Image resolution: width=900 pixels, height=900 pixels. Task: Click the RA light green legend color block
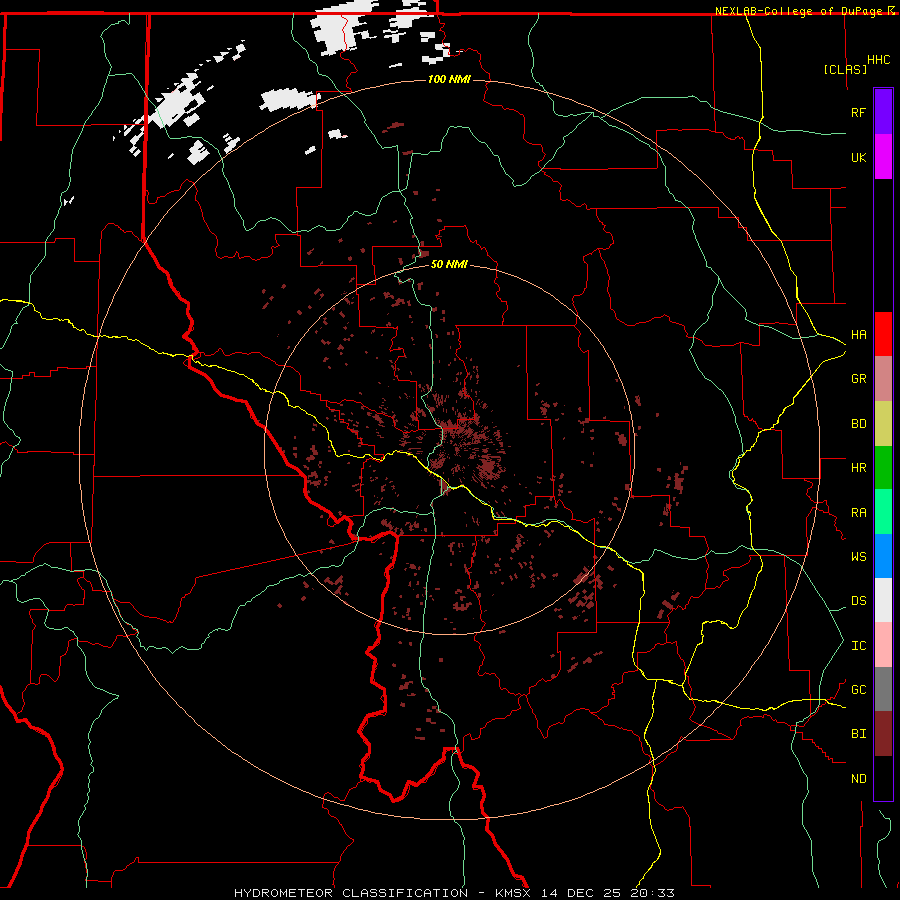pos(883,512)
